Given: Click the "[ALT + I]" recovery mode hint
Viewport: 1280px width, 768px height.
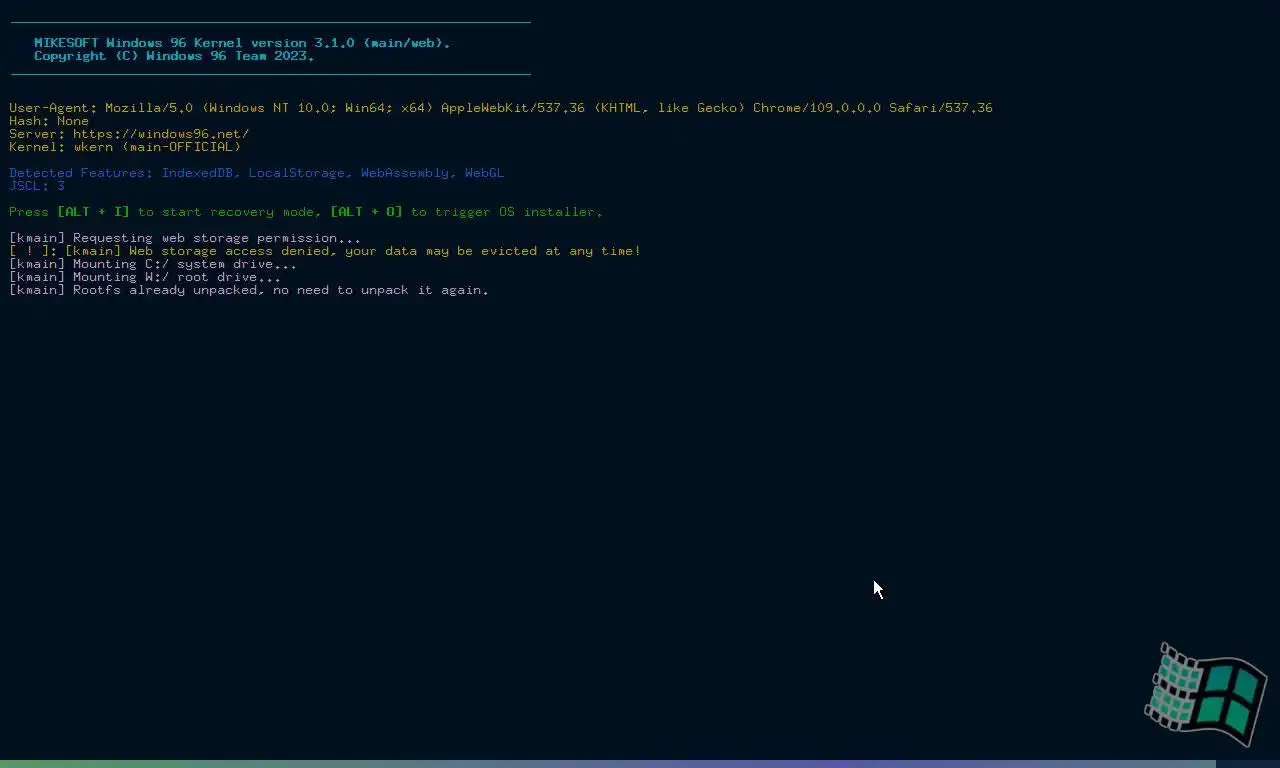Looking at the screenshot, I should [93, 212].
